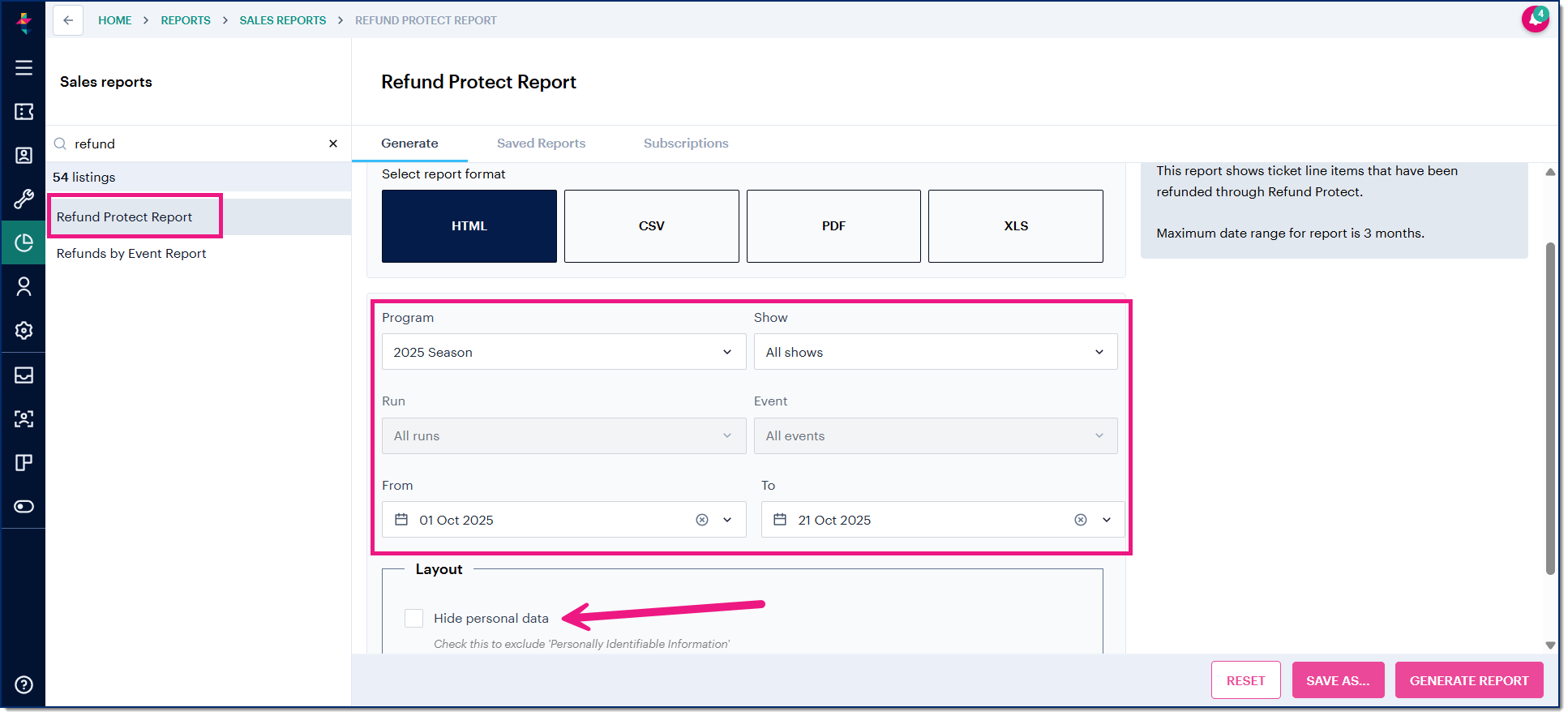Open the Show dropdown showing All shows
The width and height of the screenshot is (1568, 716).
pos(936,352)
